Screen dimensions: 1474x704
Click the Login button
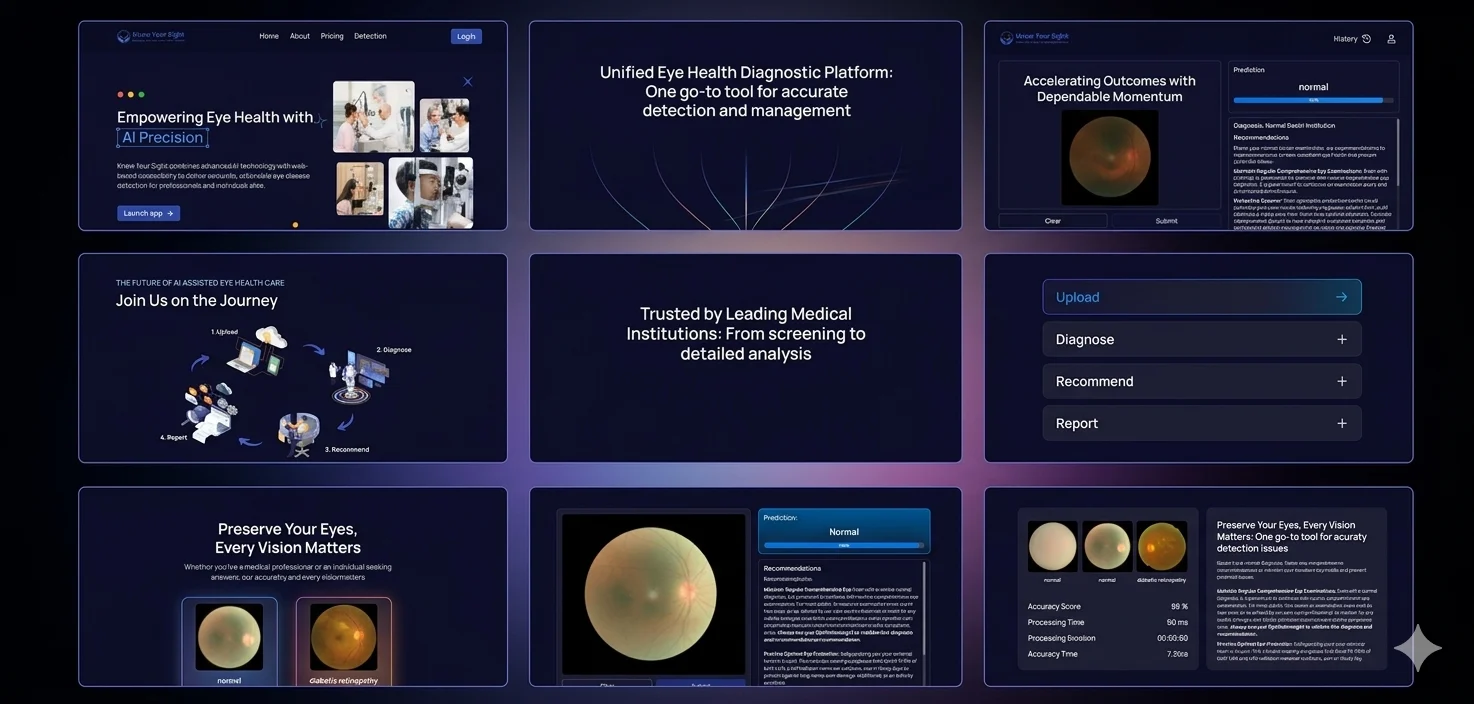(x=466, y=36)
